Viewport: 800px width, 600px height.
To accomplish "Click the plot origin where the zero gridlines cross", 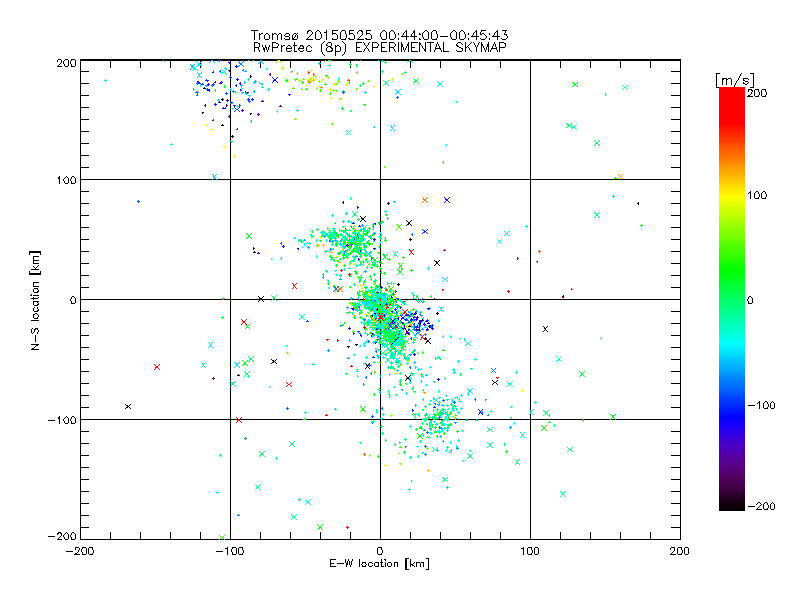I will 380,299.
